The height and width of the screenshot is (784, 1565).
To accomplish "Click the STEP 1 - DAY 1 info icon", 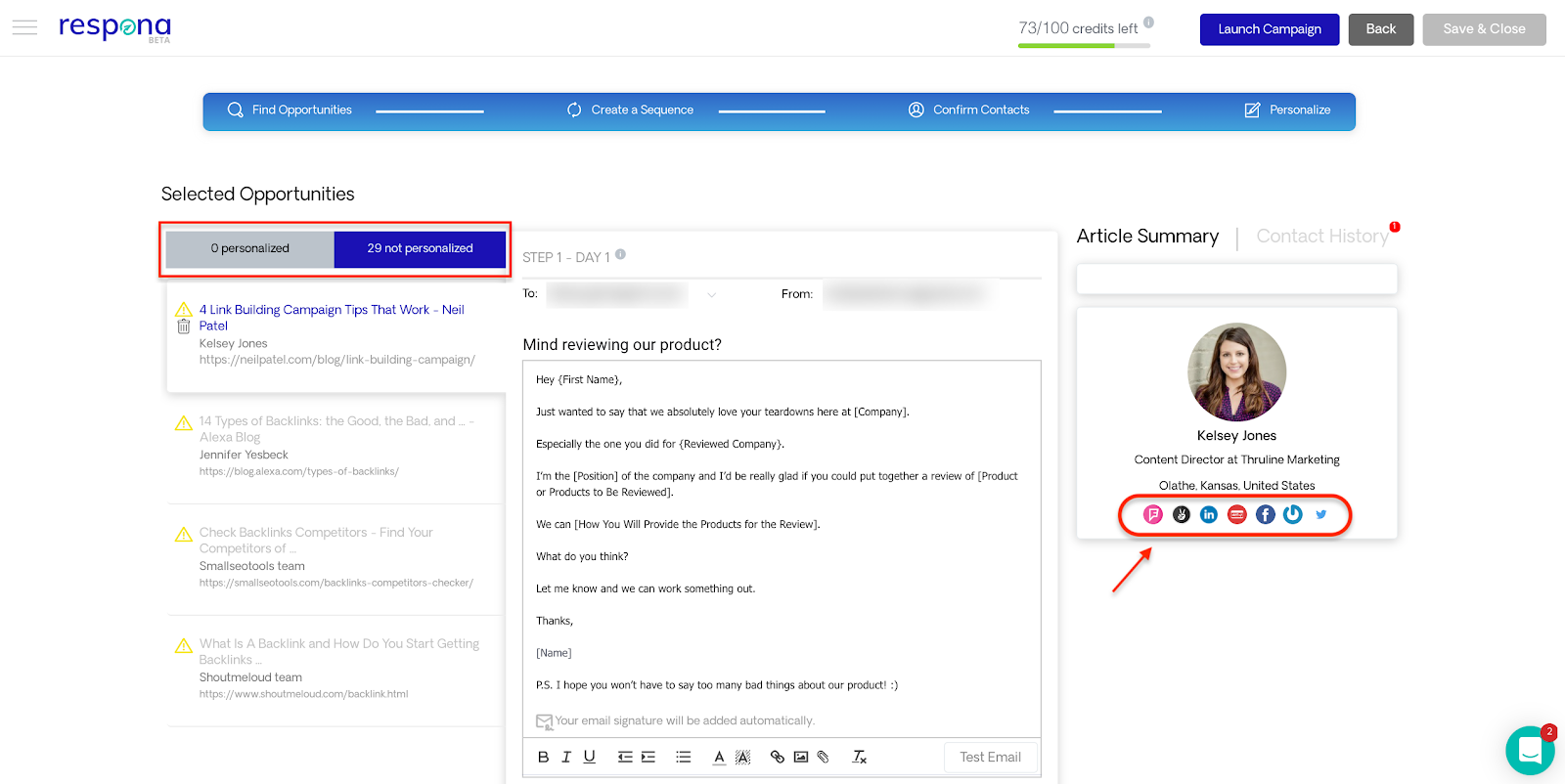I will click(620, 254).
